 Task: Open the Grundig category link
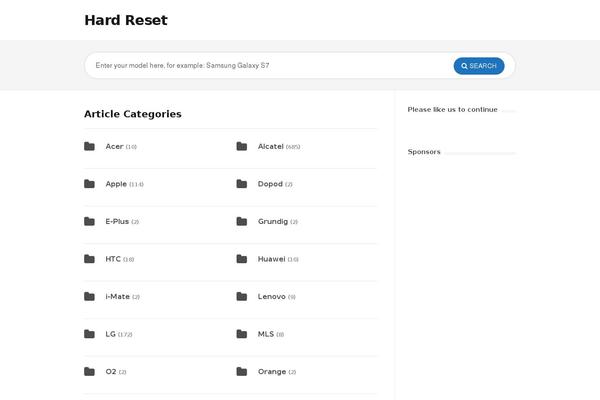click(x=273, y=221)
